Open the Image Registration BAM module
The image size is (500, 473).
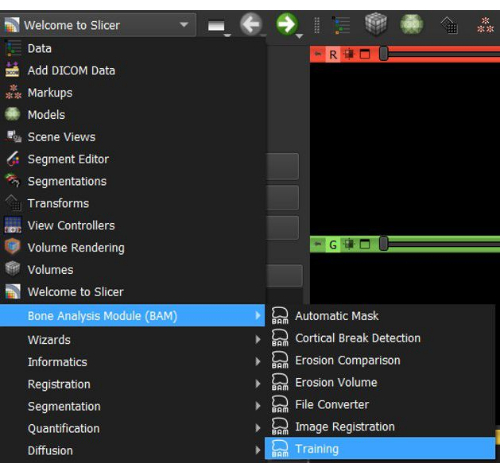(380, 427)
